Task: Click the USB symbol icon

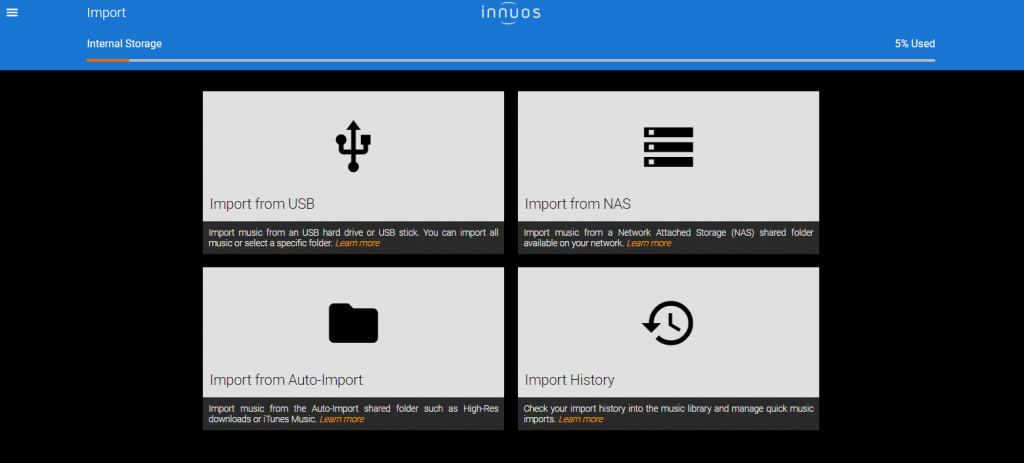Action: pyautogui.click(x=353, y=146)
